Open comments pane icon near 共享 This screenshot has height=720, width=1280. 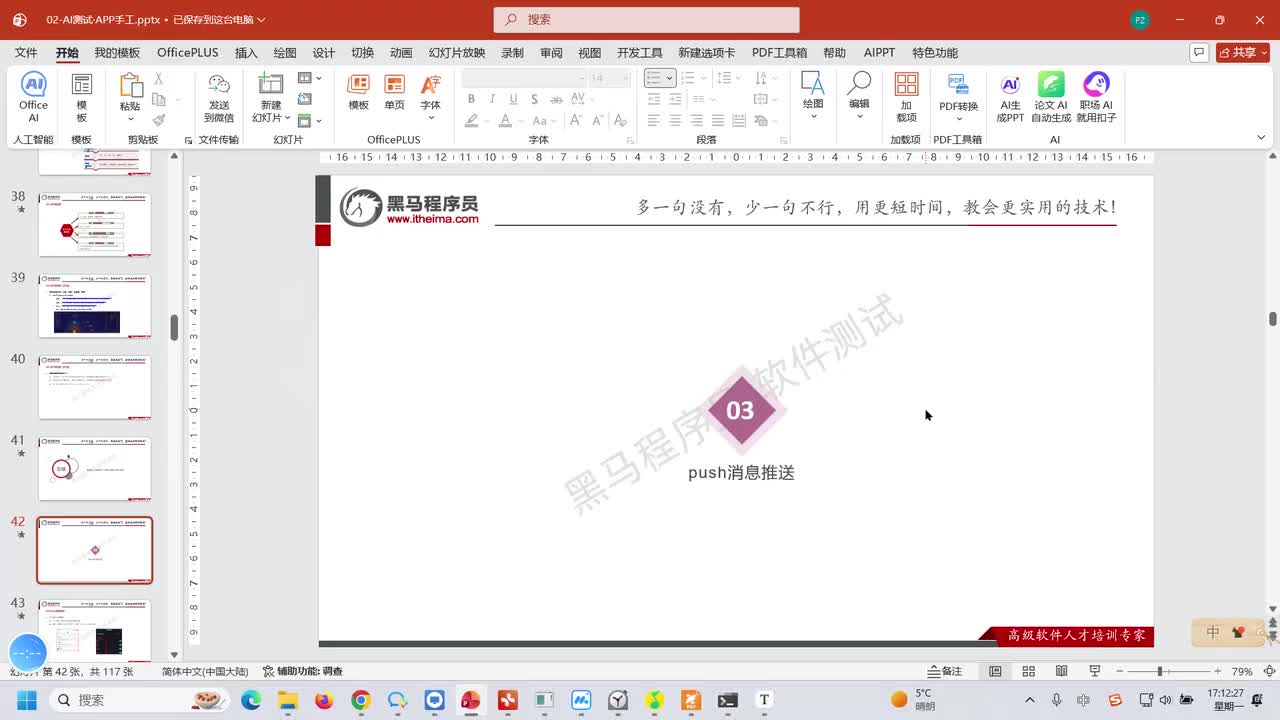(1199, 52)
